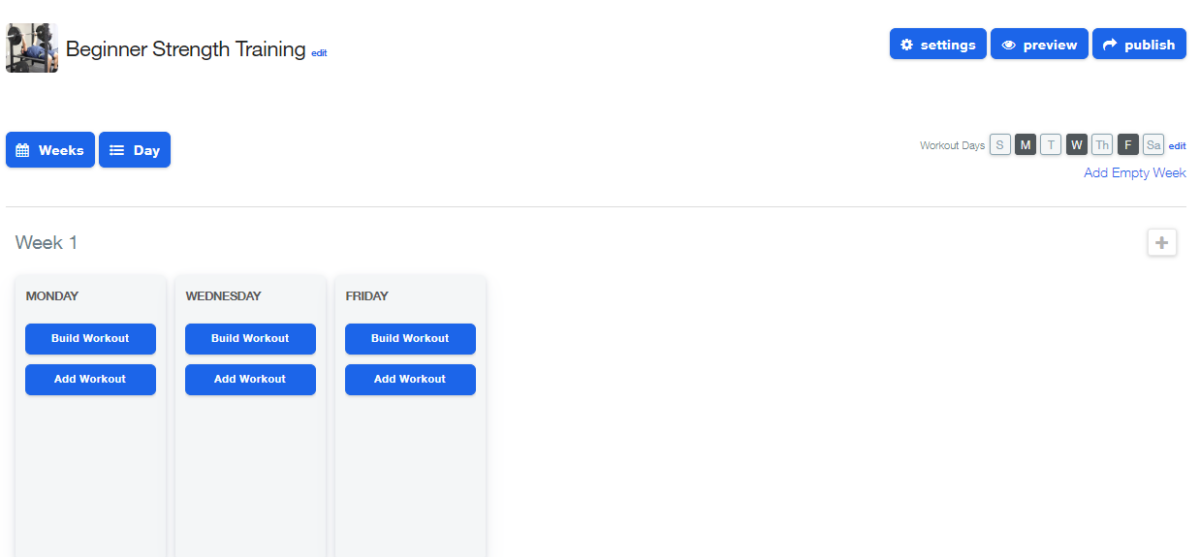Enable Thursday as a workout day

pyautogui.click(x=1101, y=145)
